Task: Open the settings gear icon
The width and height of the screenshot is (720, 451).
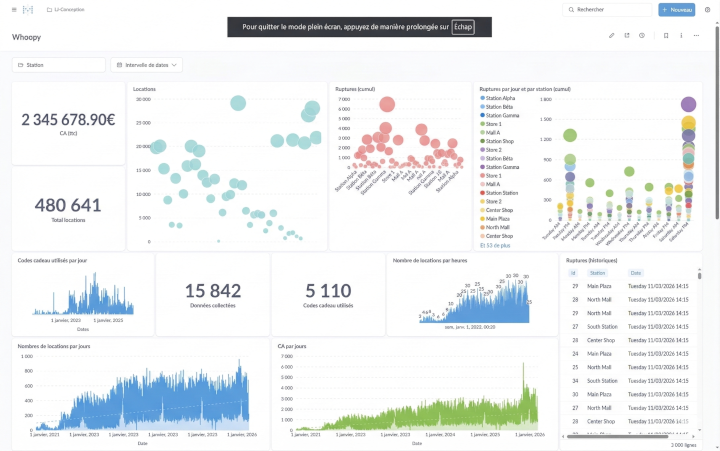Action: [x=707, y=10]
